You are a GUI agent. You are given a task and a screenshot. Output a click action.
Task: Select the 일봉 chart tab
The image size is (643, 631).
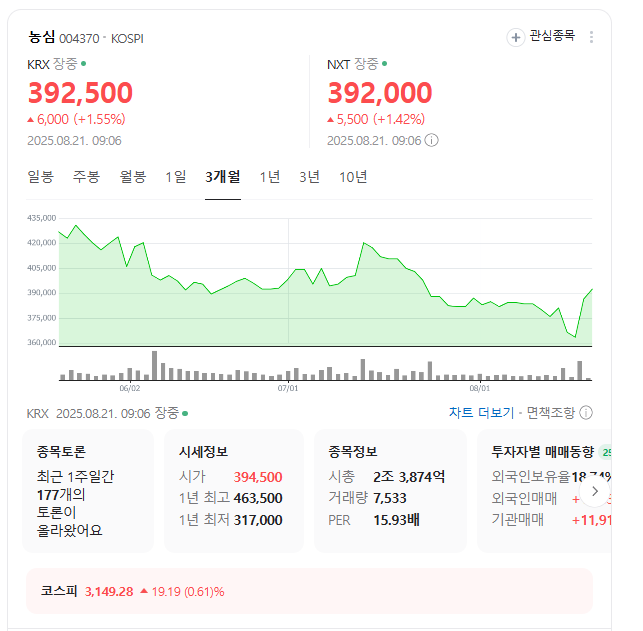pyautogui.click(x=41, y=177)
